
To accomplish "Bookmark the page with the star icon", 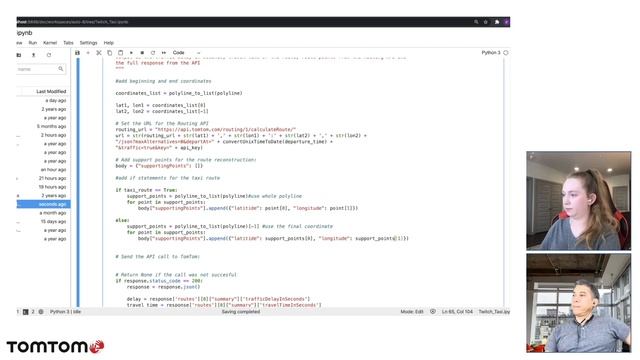I will pyautogui.click(x=486, y=22).
